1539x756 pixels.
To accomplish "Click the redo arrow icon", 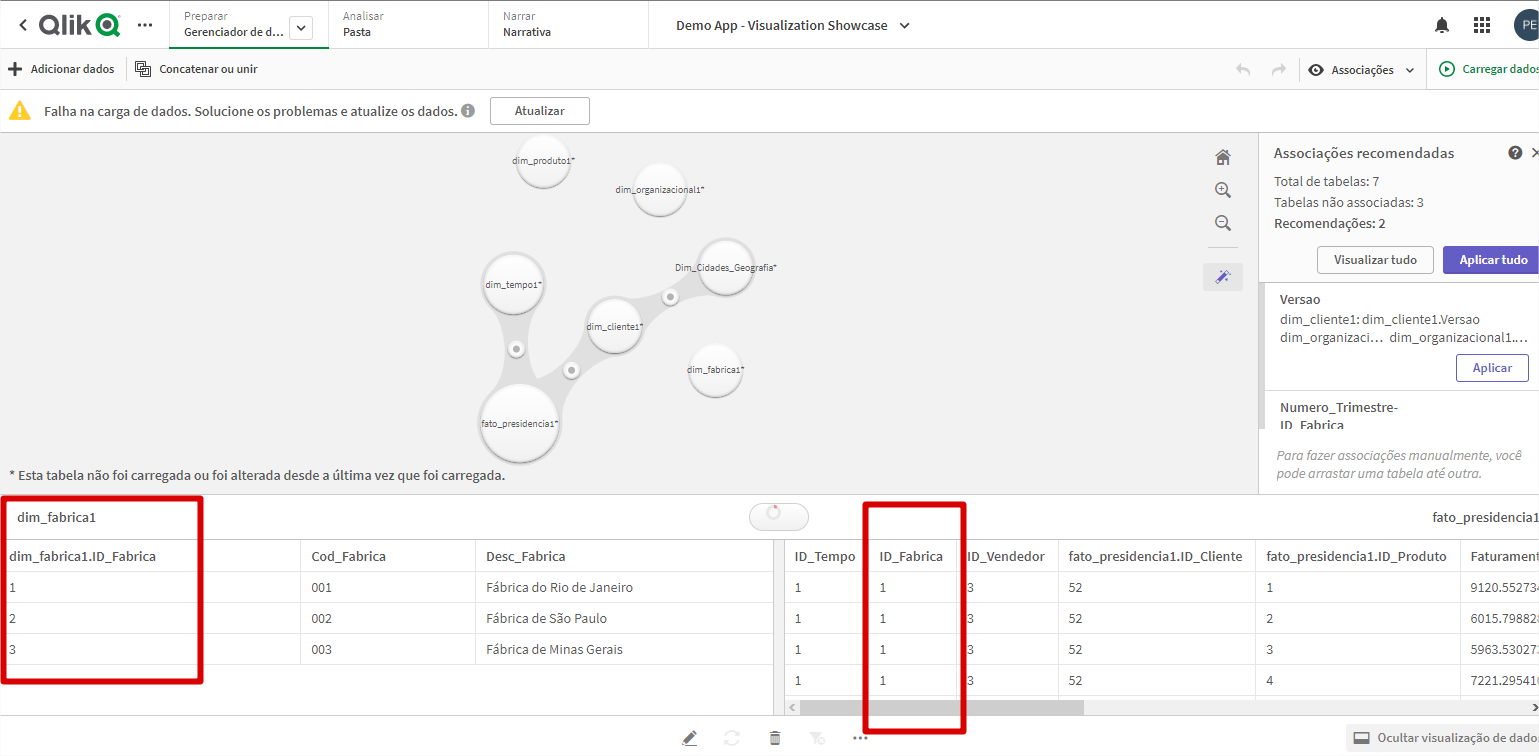I will (1278, 69).
